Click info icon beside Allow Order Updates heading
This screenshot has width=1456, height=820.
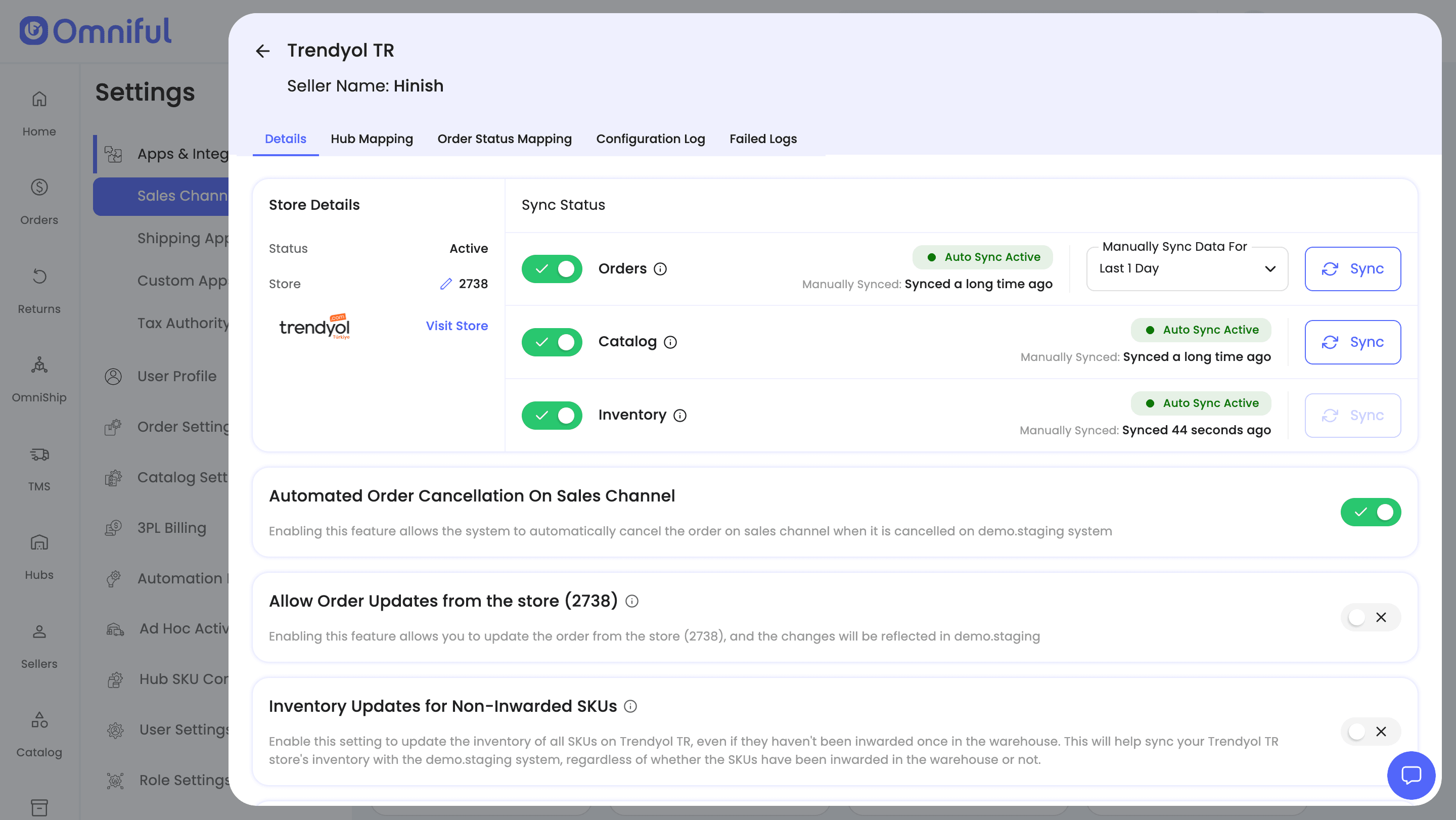[632, 601]
